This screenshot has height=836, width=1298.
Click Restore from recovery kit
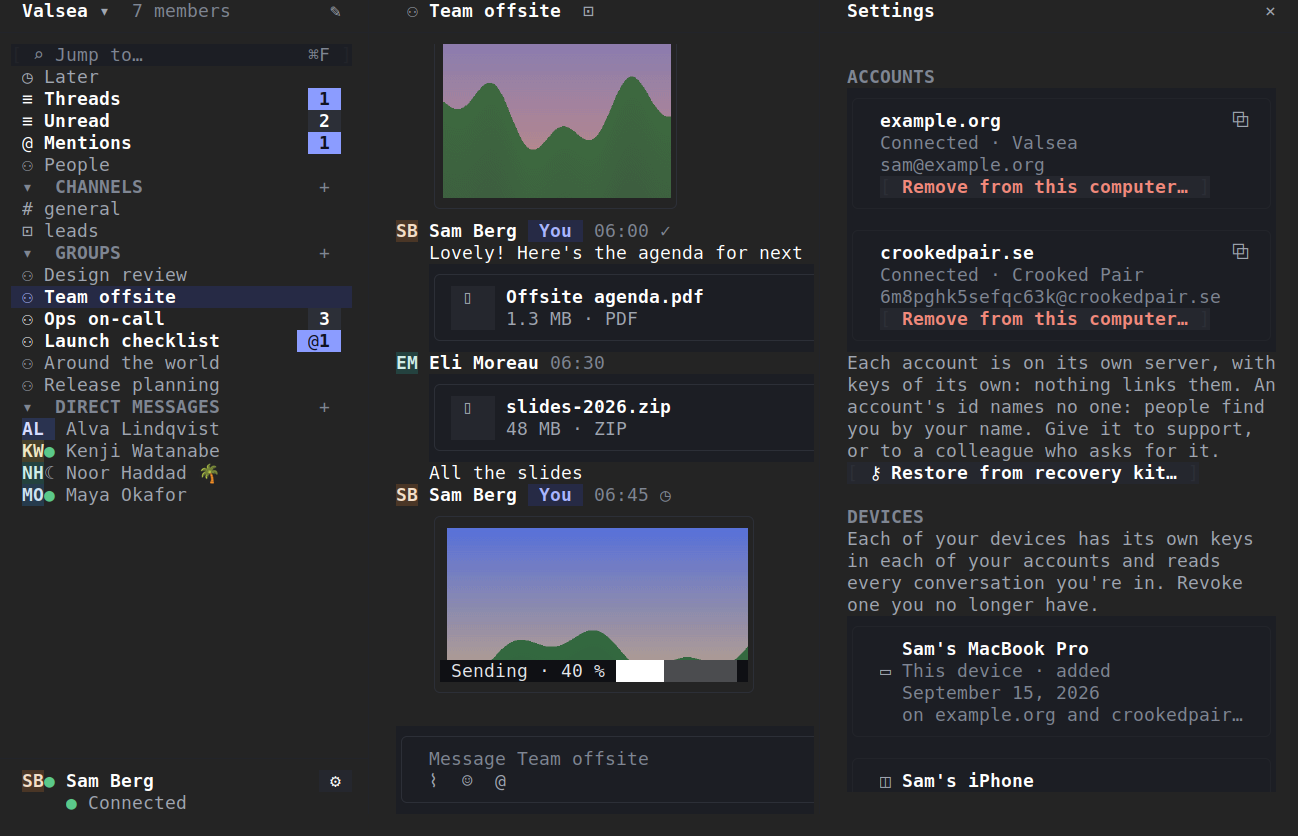point(1022,473)
